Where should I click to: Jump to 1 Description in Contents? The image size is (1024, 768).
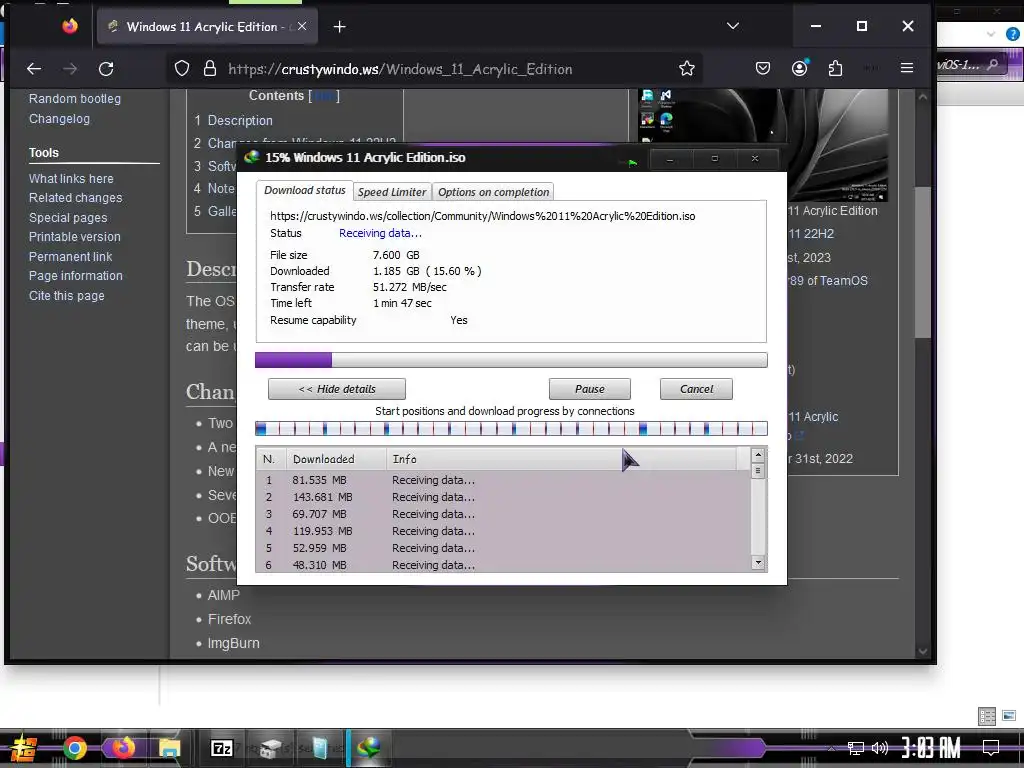tap(233, 121)
